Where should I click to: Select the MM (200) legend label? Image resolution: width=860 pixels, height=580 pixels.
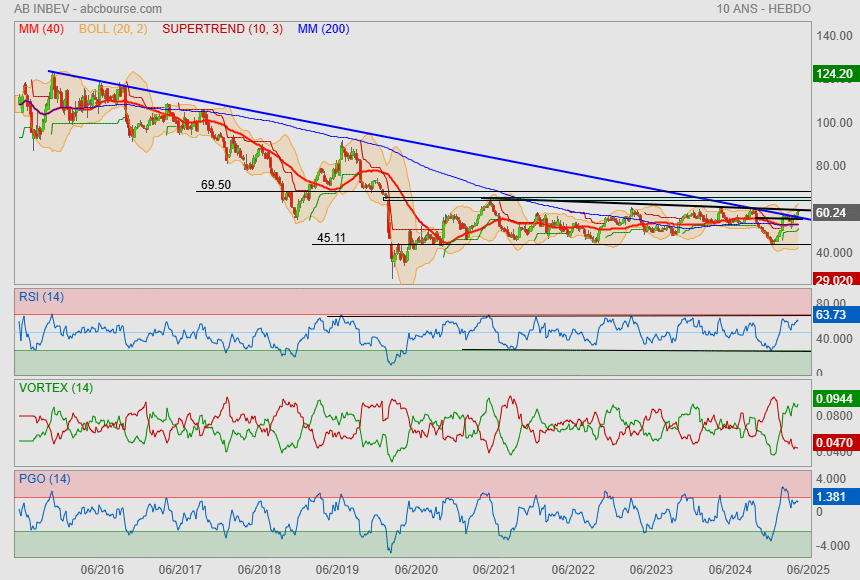[324, 29]
